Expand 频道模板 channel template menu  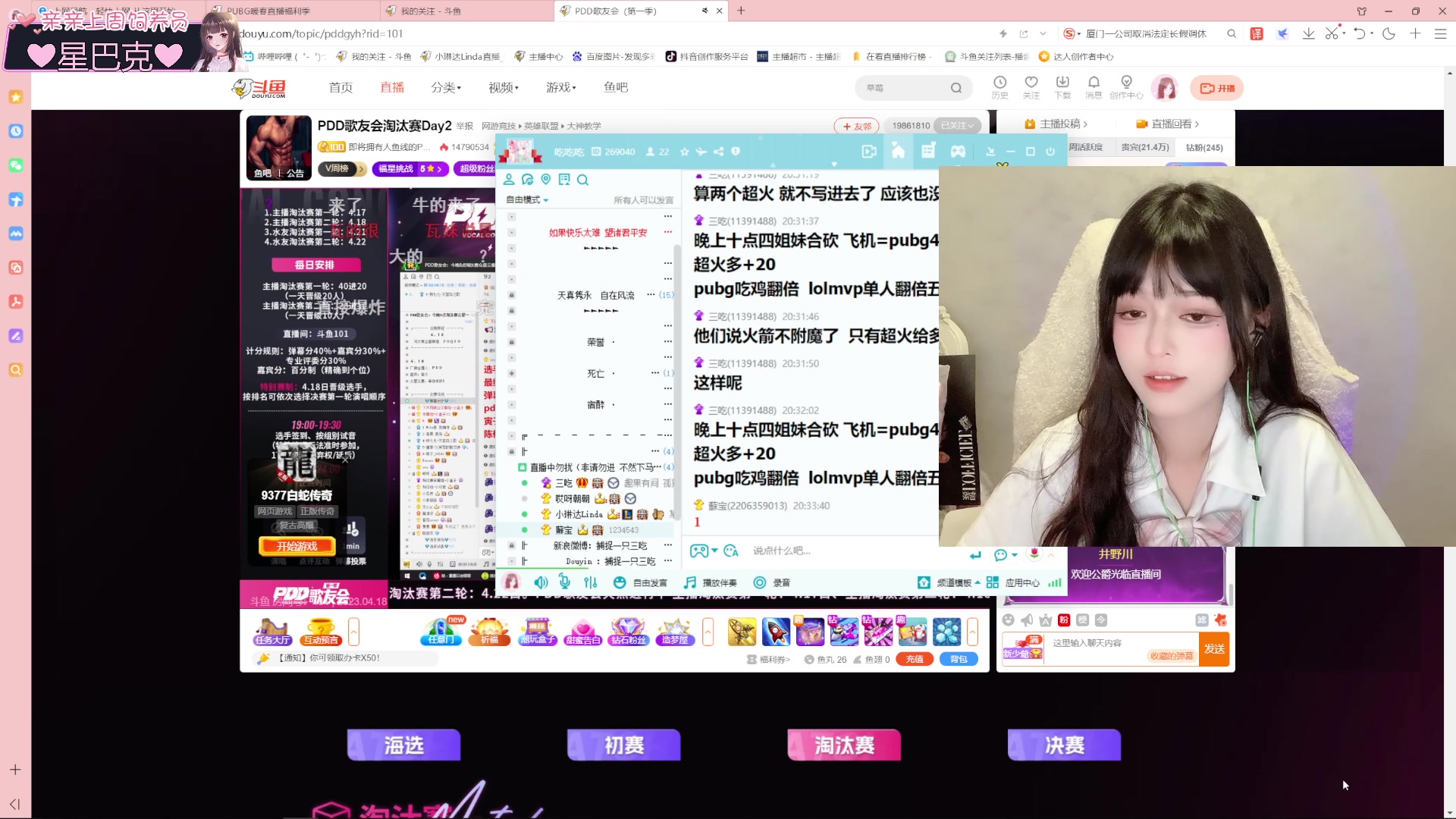click(x=949, y=582)
